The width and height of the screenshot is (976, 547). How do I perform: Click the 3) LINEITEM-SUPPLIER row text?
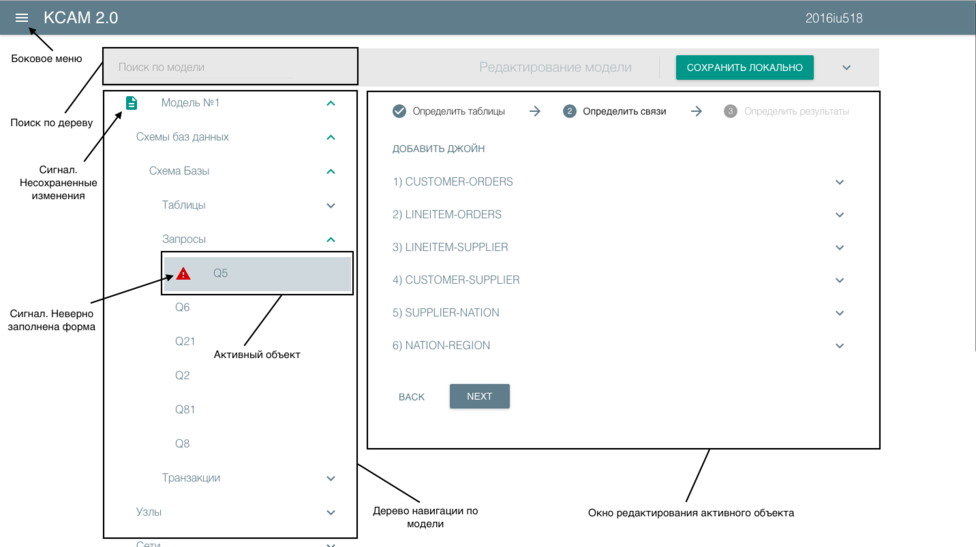click(x=450, y=247)
